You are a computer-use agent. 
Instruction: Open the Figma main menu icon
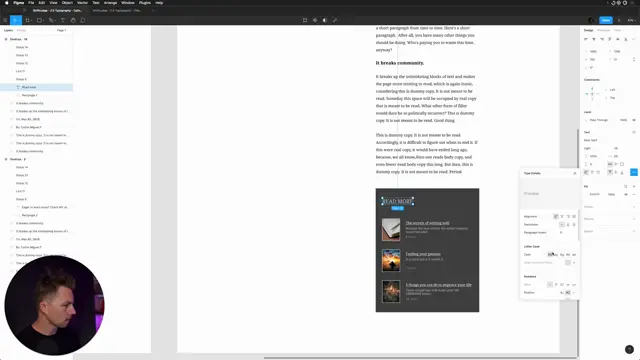[5, 20]
